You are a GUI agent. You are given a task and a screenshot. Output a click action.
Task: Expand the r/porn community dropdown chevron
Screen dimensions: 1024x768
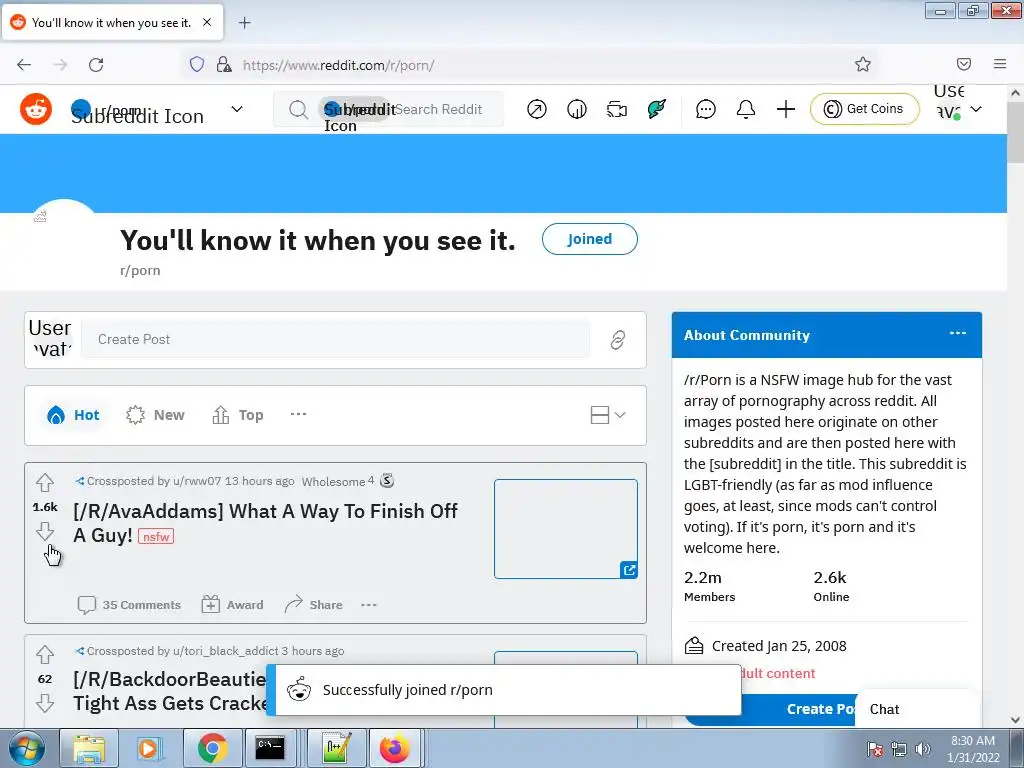click(237, 109)
